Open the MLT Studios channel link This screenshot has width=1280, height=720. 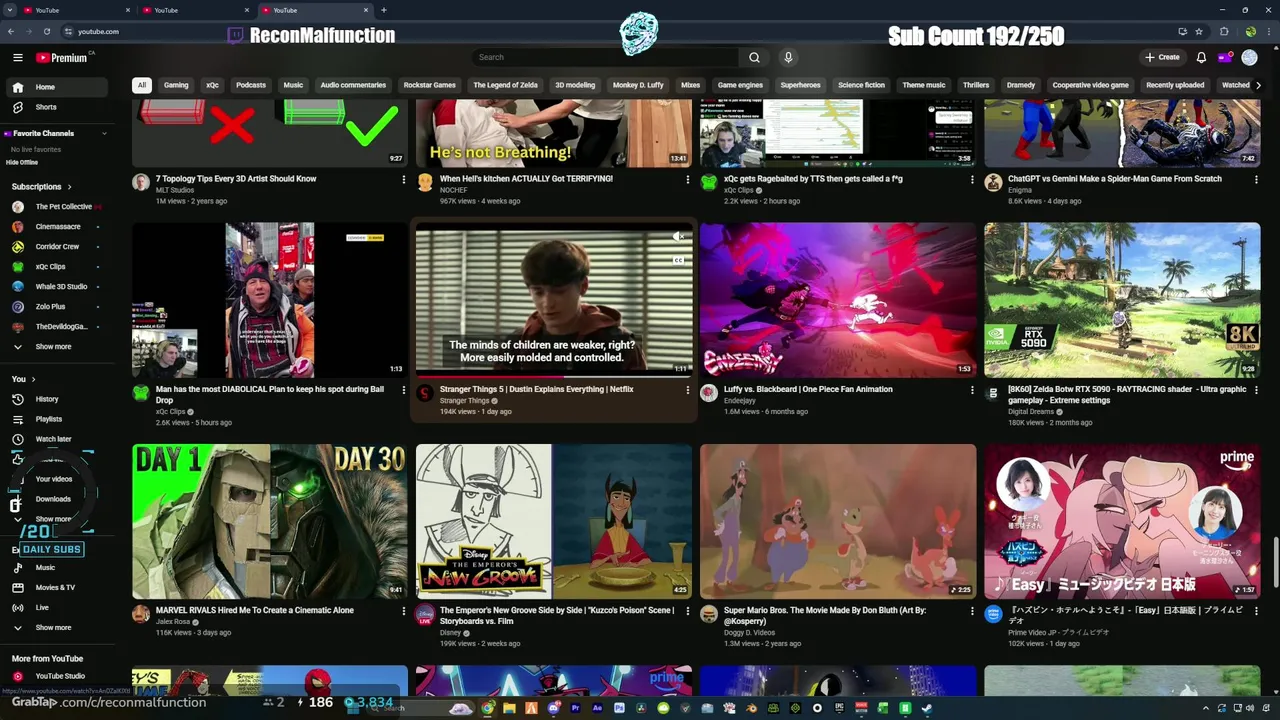pyautogui.click(x=175, y=190)
